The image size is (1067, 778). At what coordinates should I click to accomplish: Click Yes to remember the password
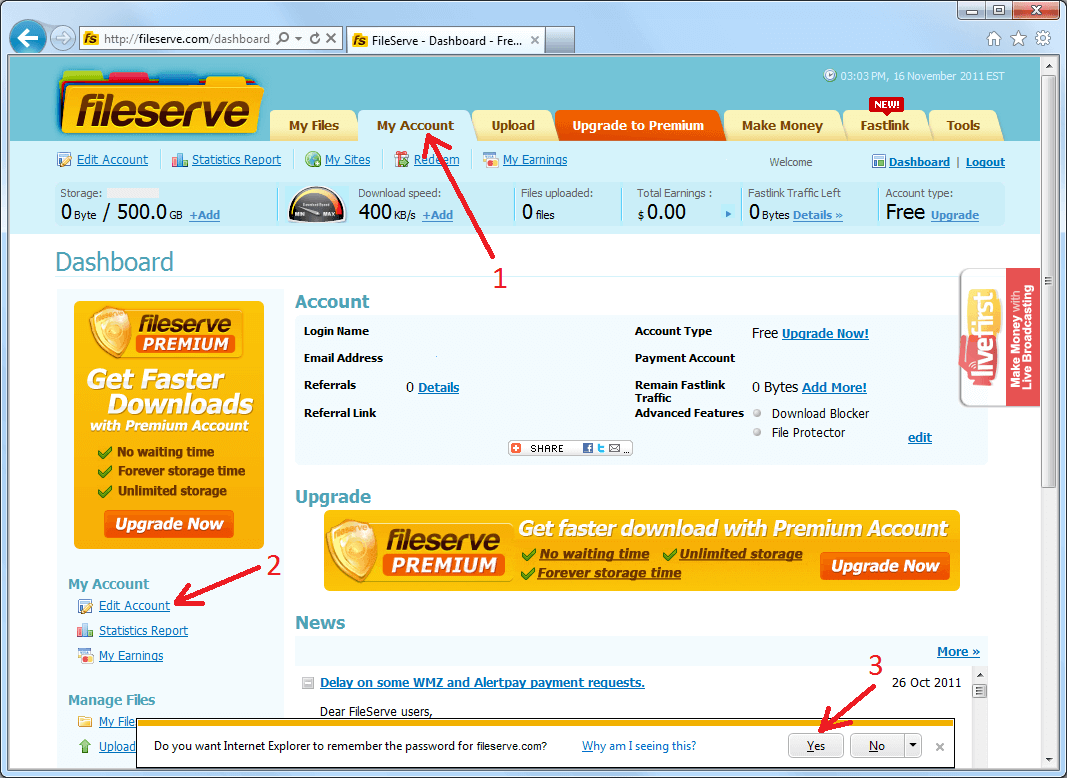click(x=816, y=745)
